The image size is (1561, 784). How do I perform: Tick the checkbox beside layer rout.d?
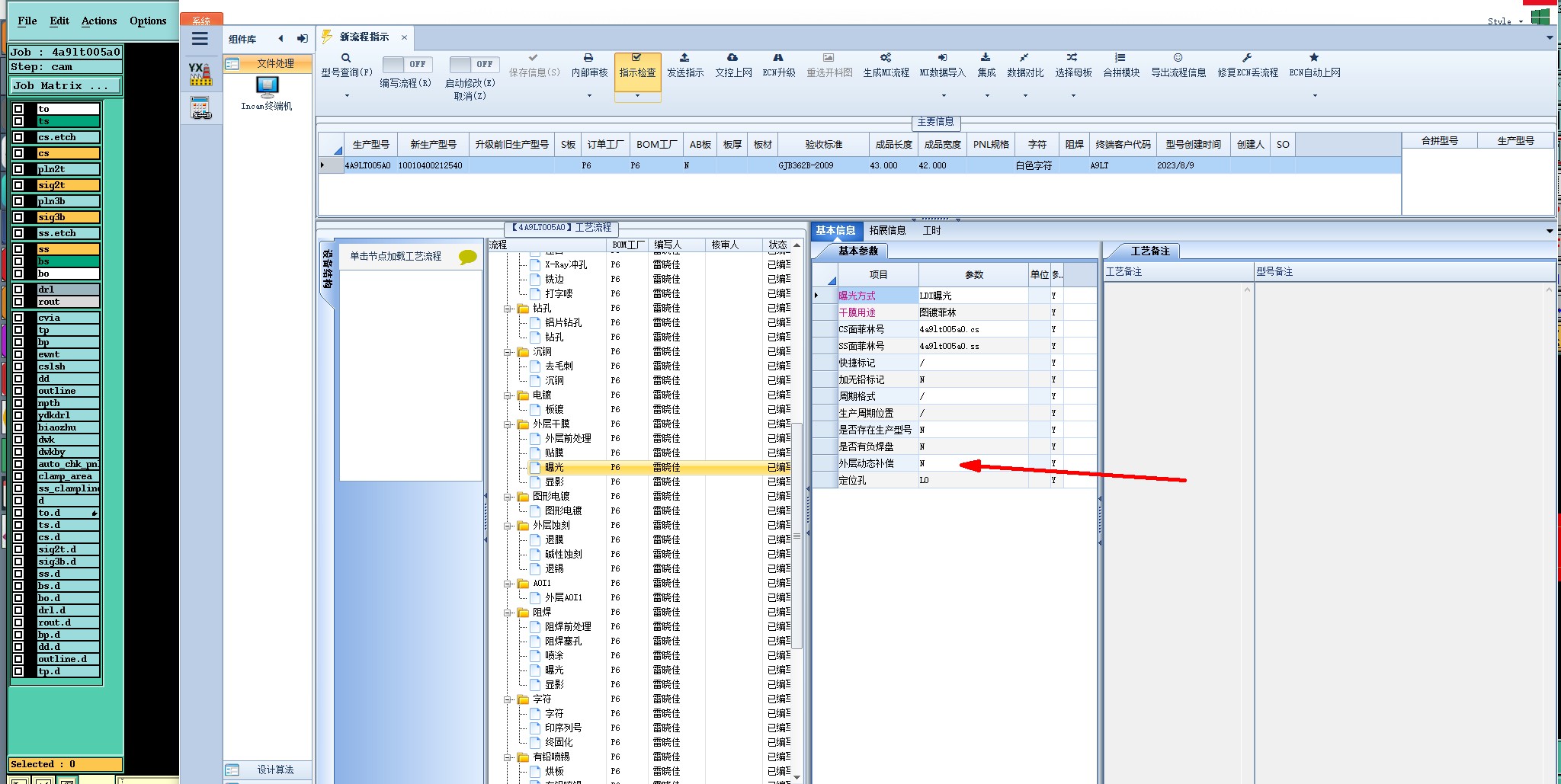tap(18, 622)
